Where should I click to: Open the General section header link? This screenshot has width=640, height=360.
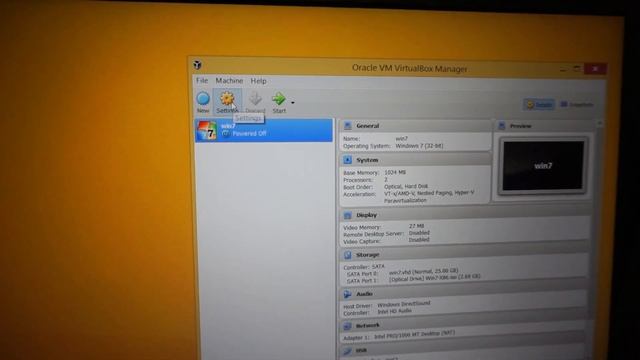click(368, 126)
